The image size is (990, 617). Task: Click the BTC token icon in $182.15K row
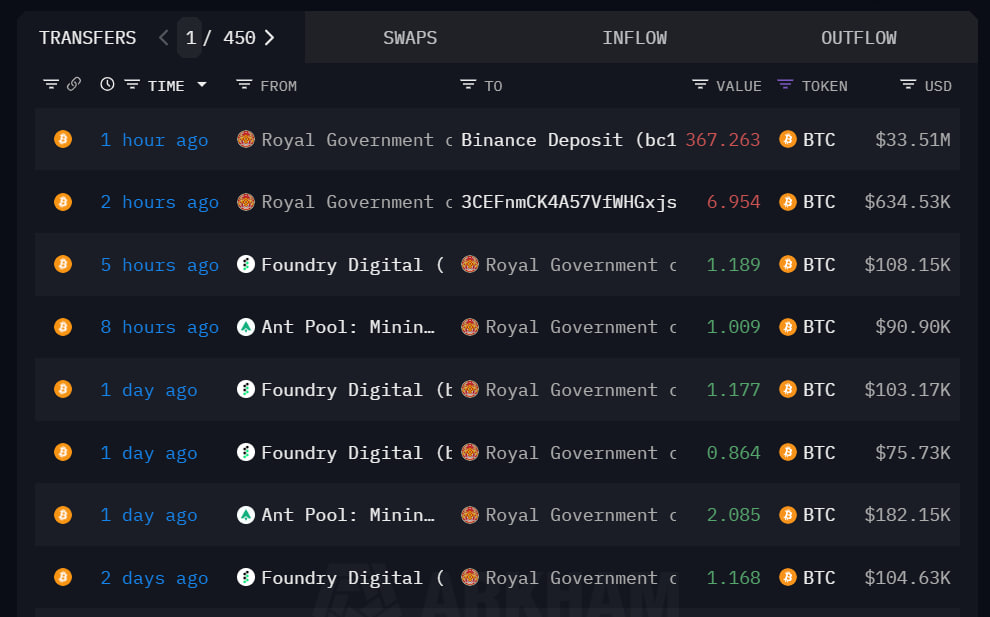tap(787, 515)
